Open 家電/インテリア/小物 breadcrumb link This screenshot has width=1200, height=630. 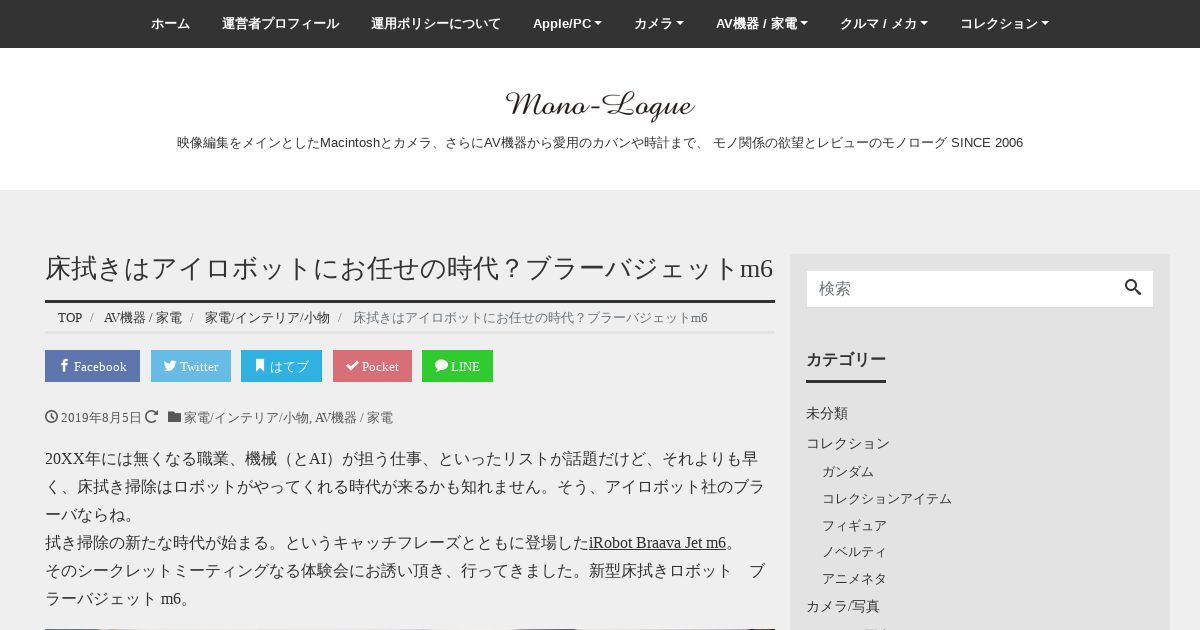click(x=267, y=318)
